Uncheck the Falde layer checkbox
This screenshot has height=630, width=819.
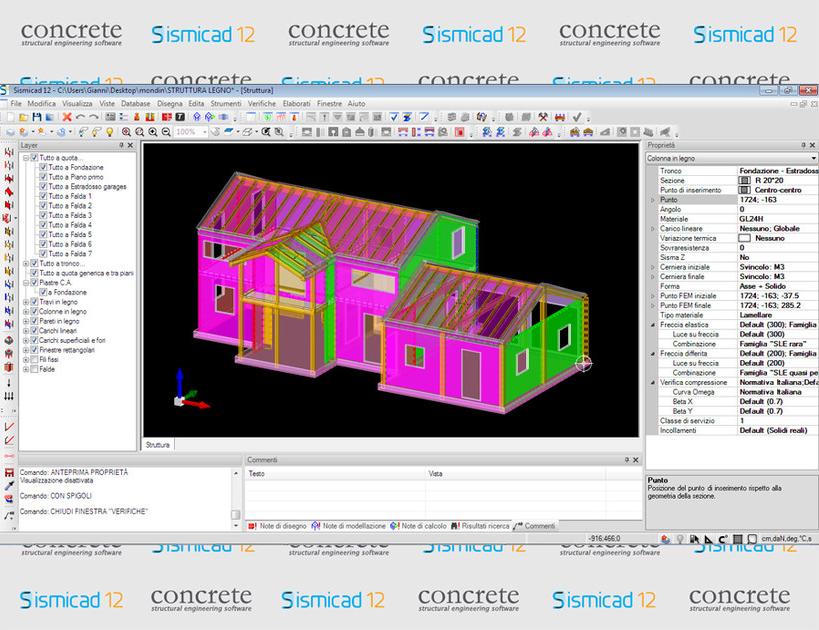34,369
